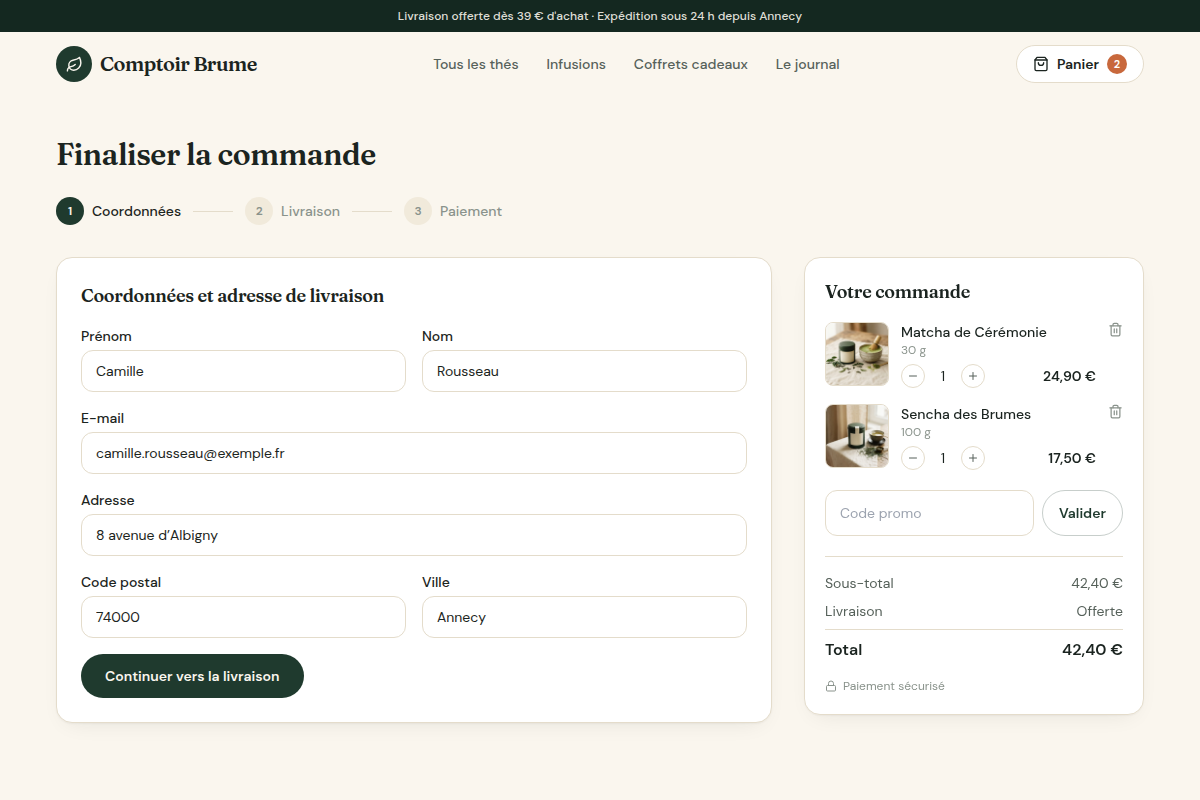Increase Sencha des Brumes quantity
The image size is (1200, 800).
(973, 458)
